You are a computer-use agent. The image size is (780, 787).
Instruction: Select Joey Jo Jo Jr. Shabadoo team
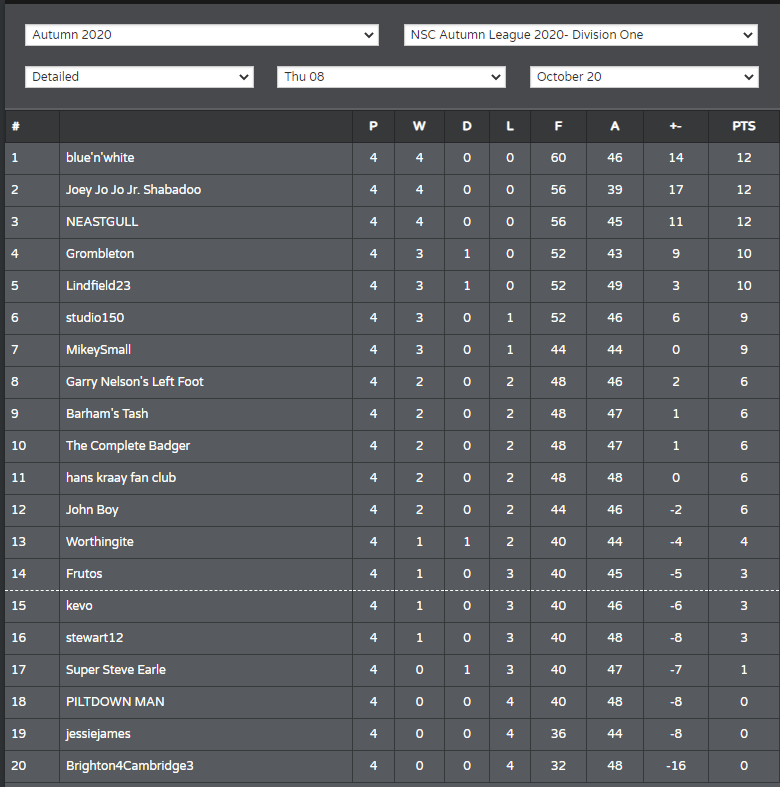[134, 190]
